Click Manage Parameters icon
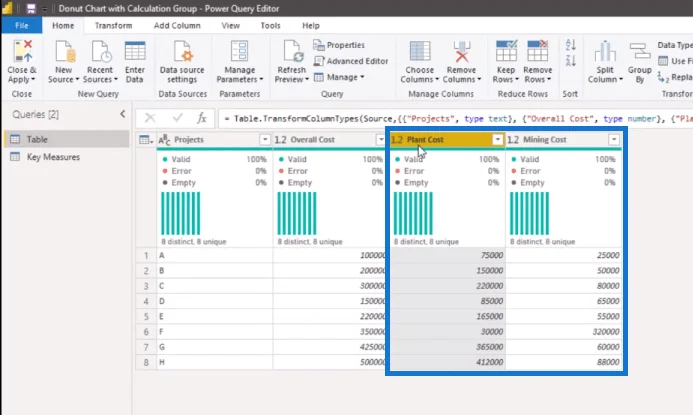This screenshot has width=693, height=415. pos(239,51)
